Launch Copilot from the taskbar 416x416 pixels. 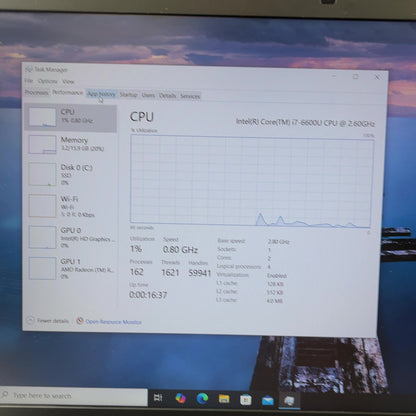click(x=180, y=398)
